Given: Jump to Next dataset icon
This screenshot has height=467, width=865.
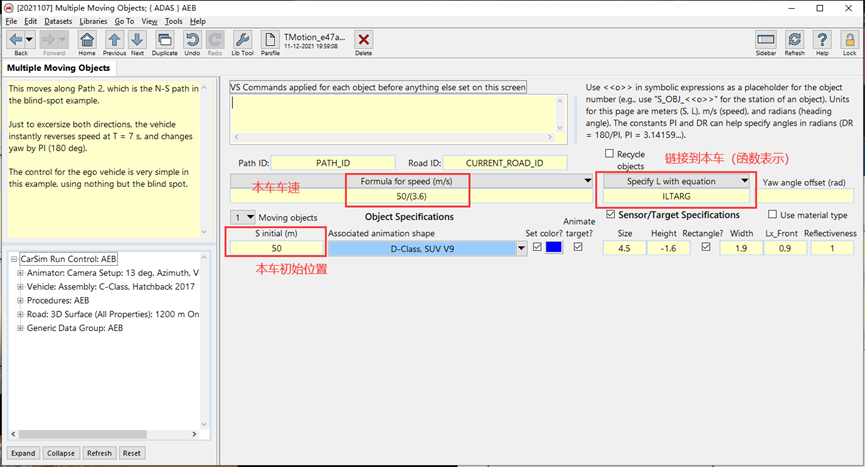Looking at the screenshot, I should (x=137, y=40).
